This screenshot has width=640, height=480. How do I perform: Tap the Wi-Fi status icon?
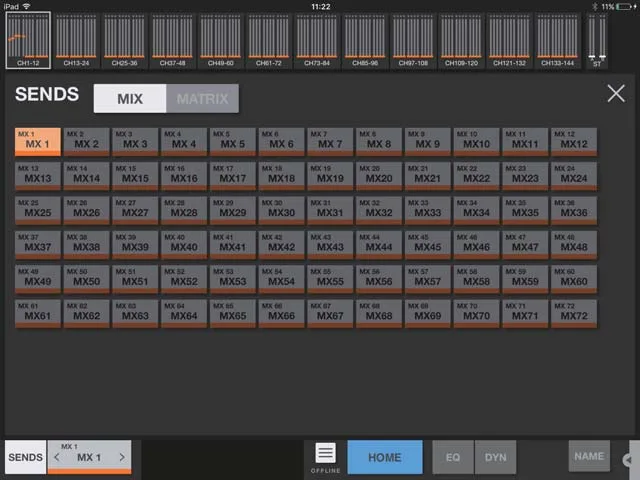point(27,6)
